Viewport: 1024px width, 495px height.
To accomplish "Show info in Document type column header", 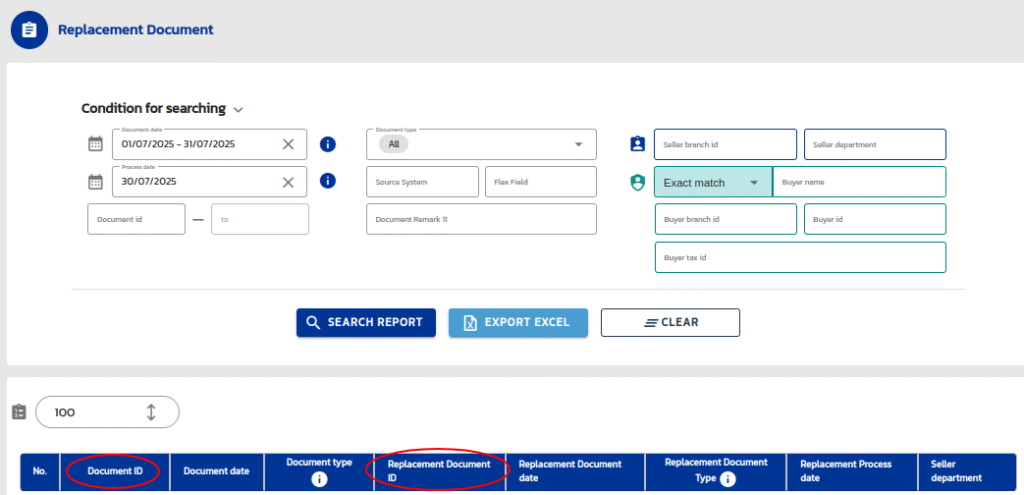I will (319, 479).
